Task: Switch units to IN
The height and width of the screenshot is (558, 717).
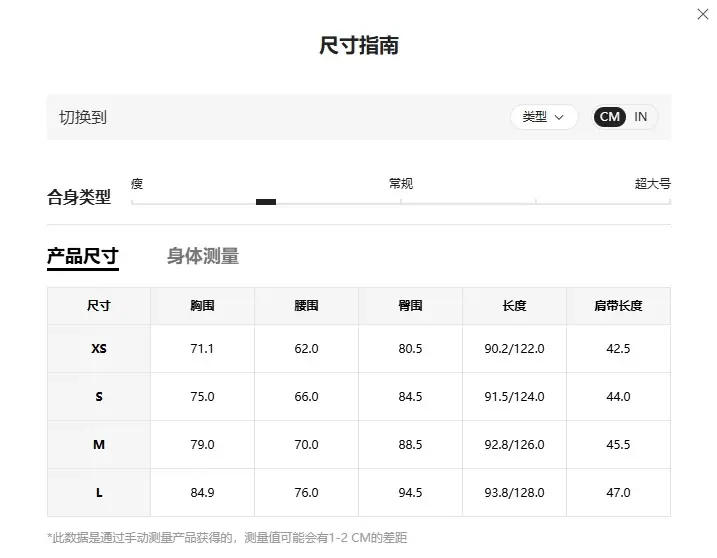Action: 640,117
